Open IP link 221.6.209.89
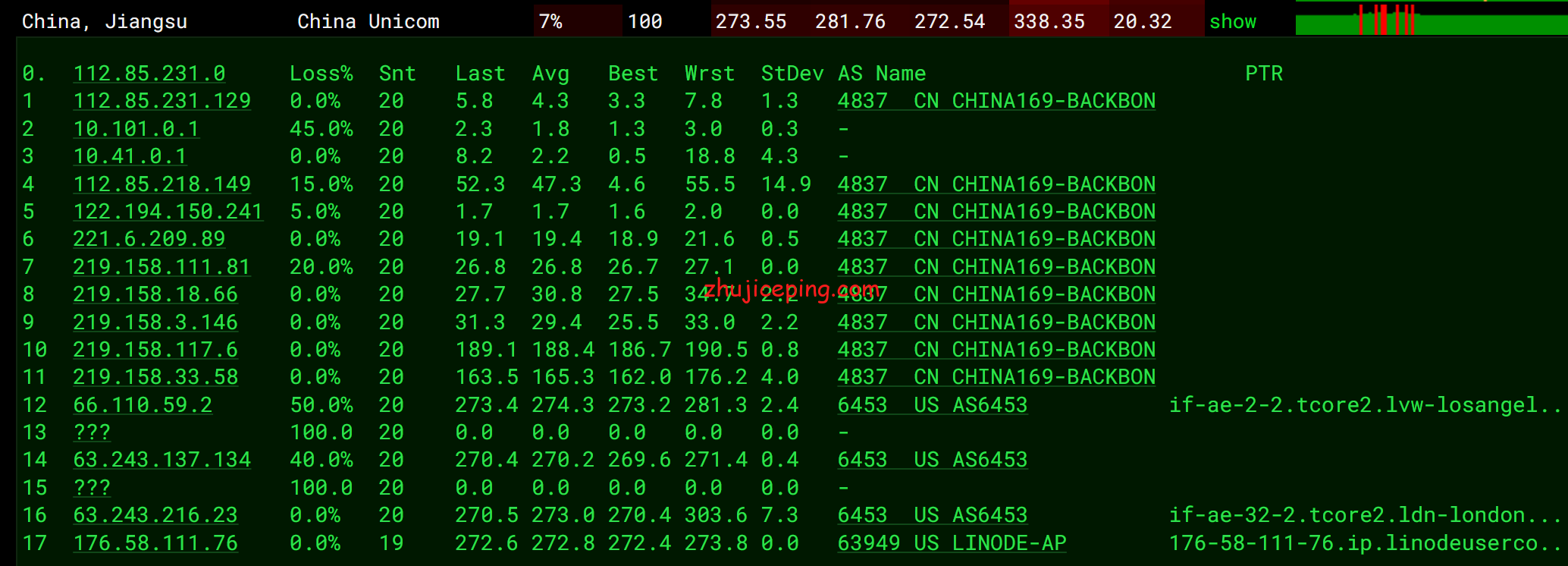Viewport: 1568px width, 566px height. click(149, 239)
